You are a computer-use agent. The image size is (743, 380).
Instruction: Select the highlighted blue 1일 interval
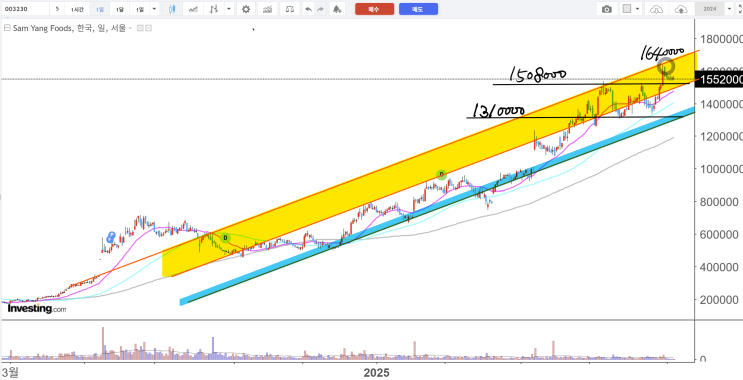100,9
